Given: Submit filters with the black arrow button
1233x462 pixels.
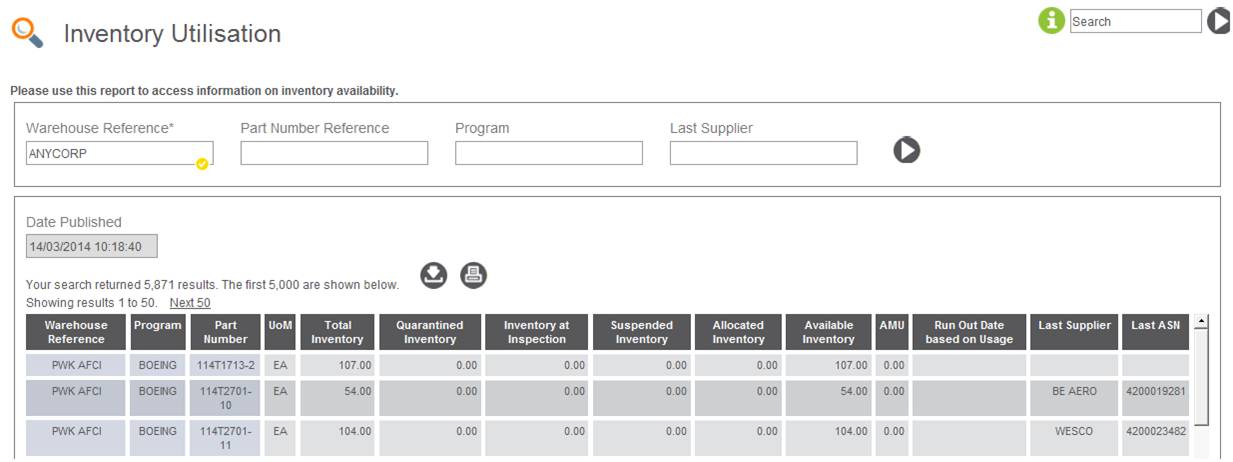Looking at the screenshot, I should coord(906,150).
